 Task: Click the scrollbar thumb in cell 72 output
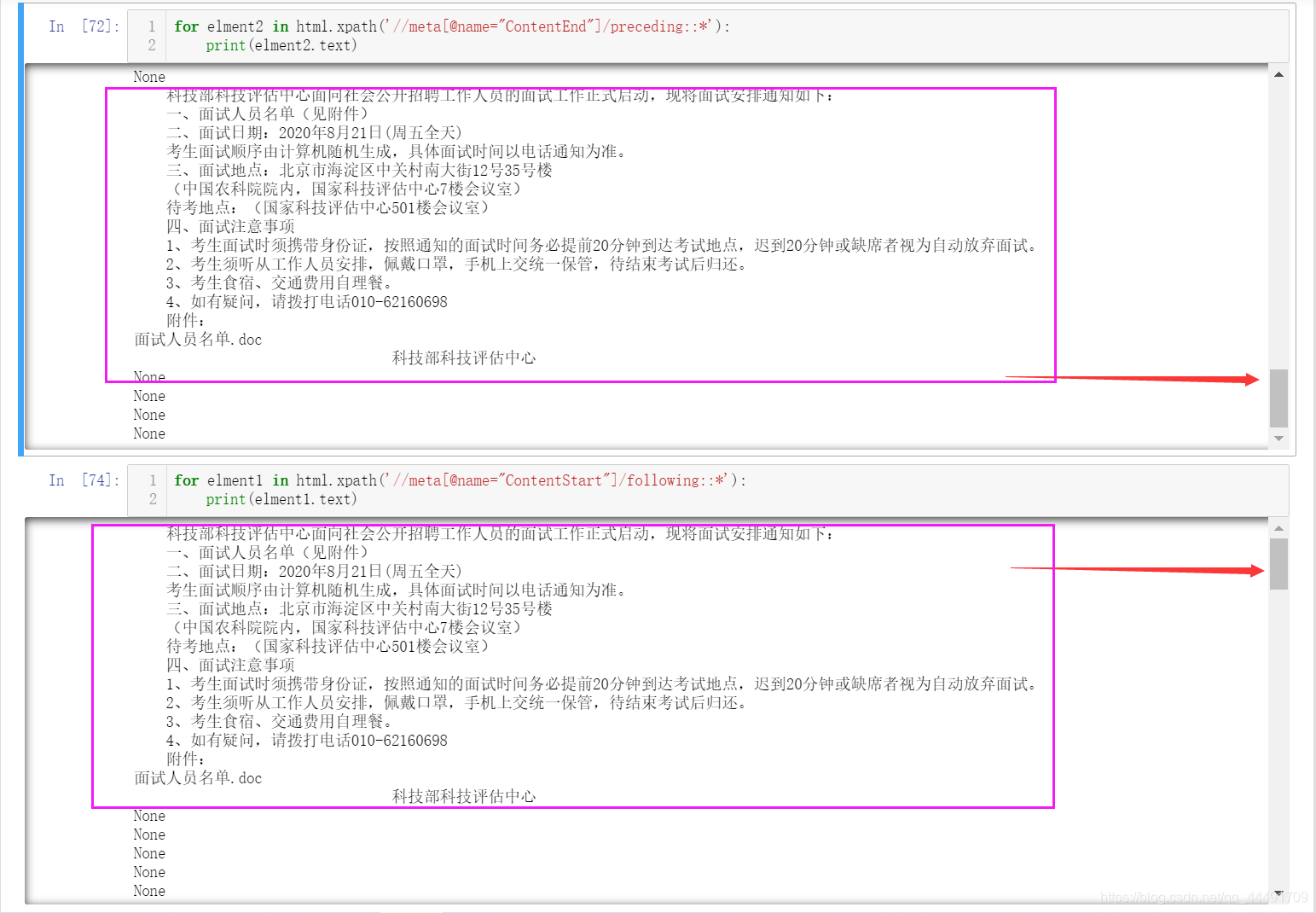tap(1278, 398)
